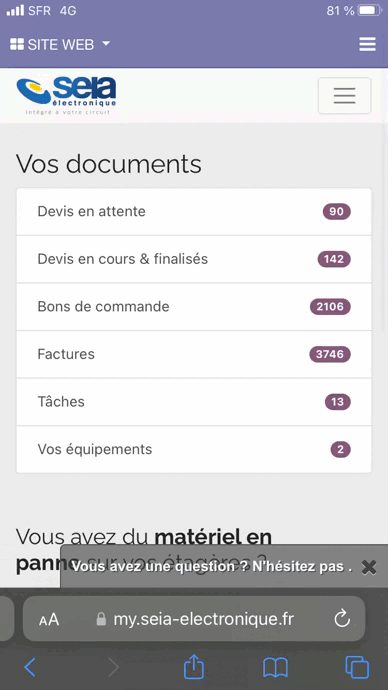Click the 3746 invoices count badge

330,354
